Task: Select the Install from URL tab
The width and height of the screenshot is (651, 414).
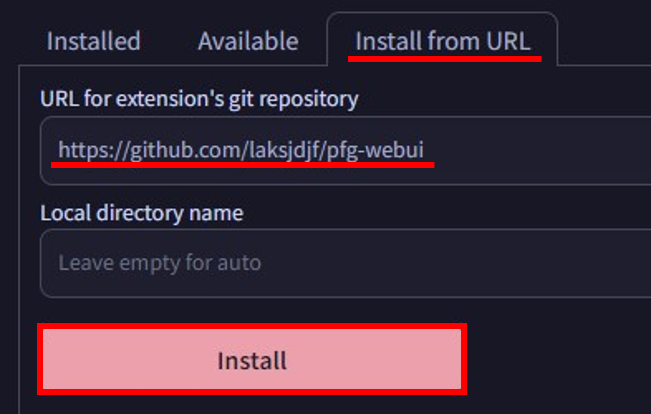Action: [442, 41]
